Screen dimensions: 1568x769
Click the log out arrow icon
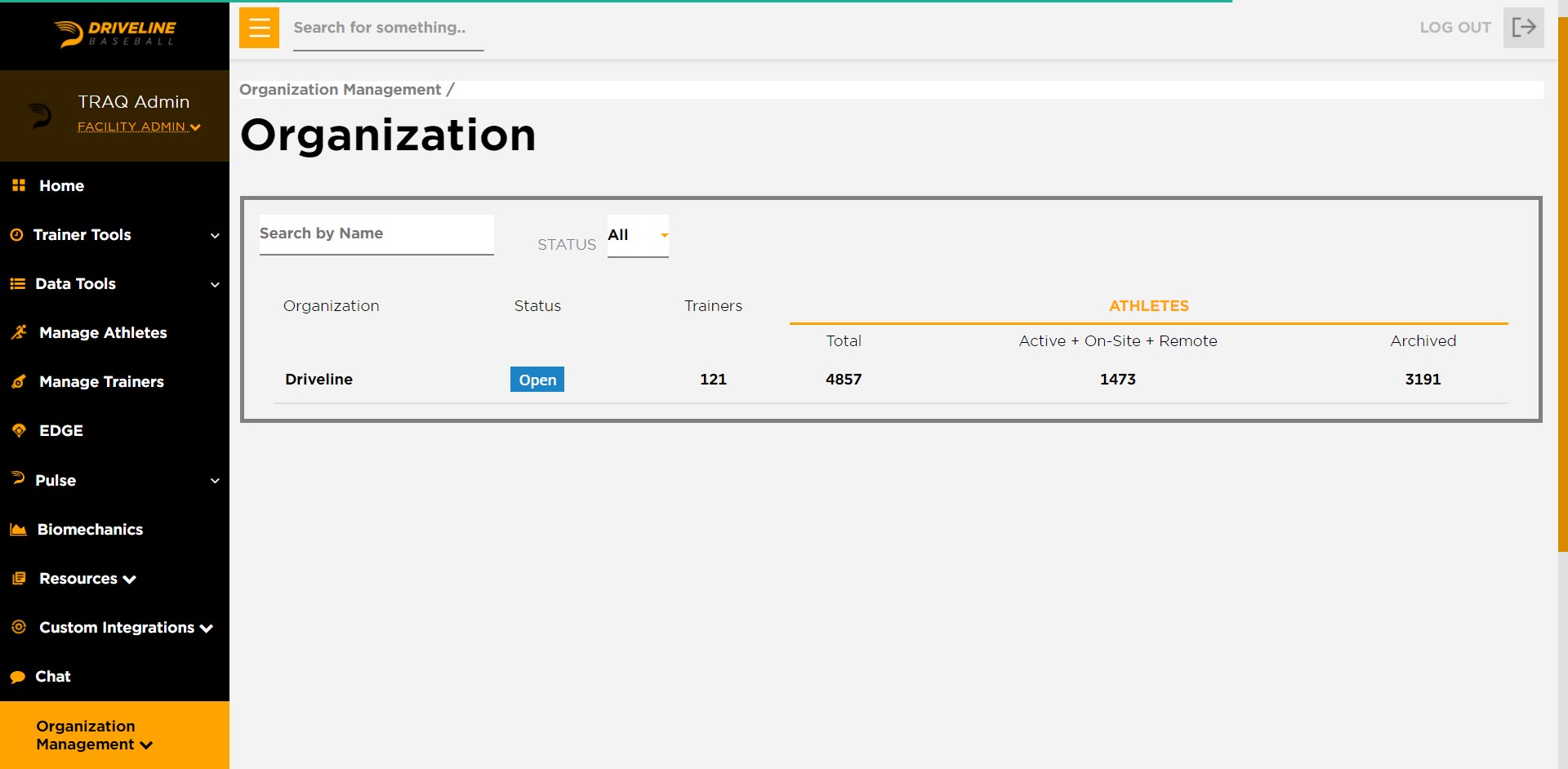tap(1523, 28)
